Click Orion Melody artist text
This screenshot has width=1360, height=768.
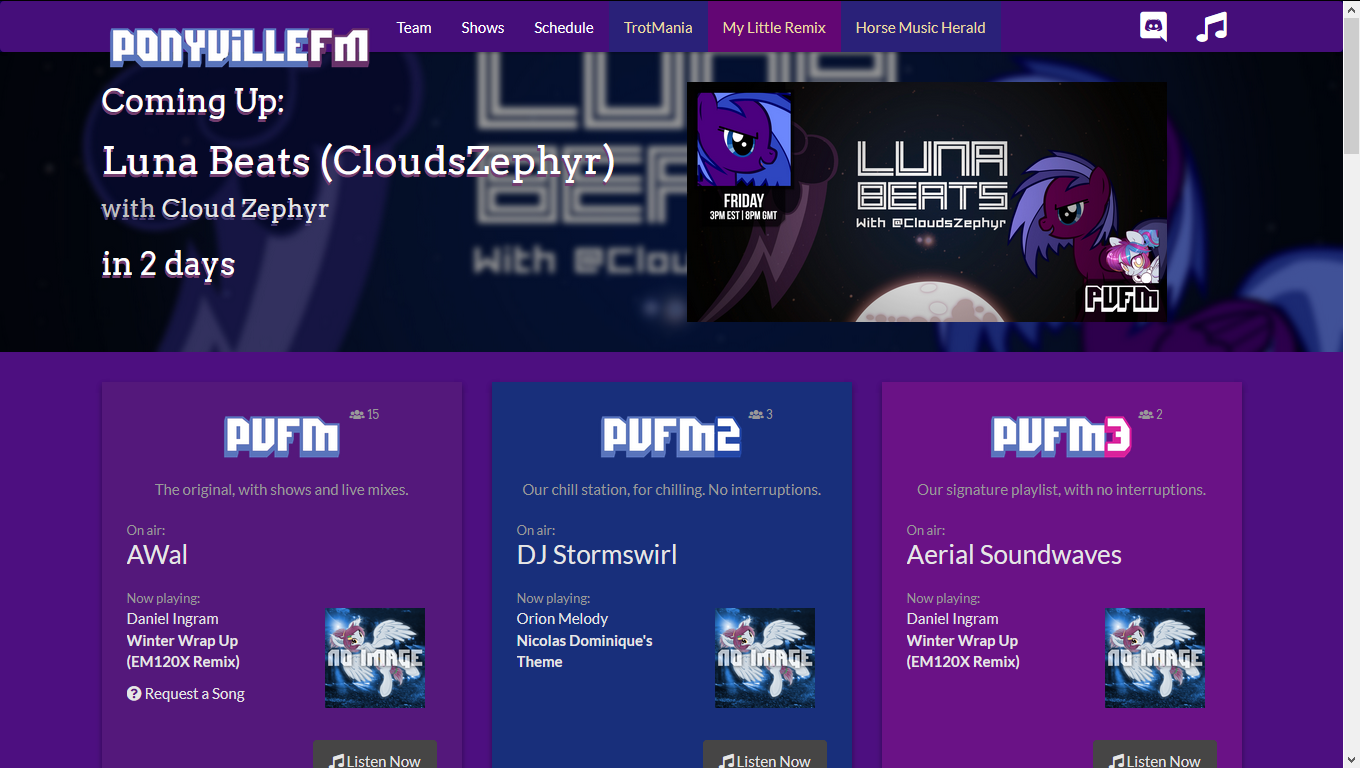(x=562, y=618)
